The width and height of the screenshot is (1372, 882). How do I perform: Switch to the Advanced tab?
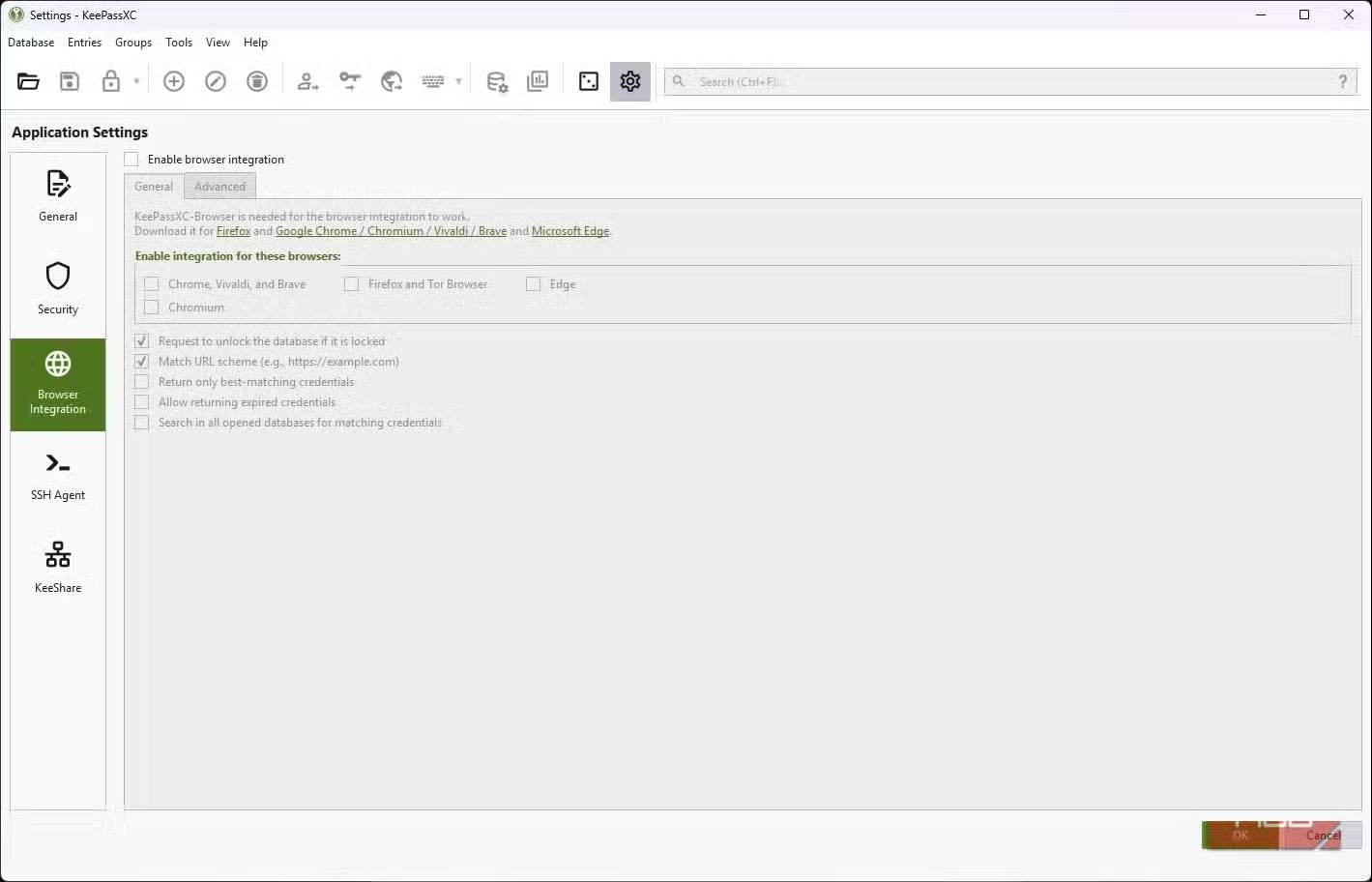tap(219, 187)
